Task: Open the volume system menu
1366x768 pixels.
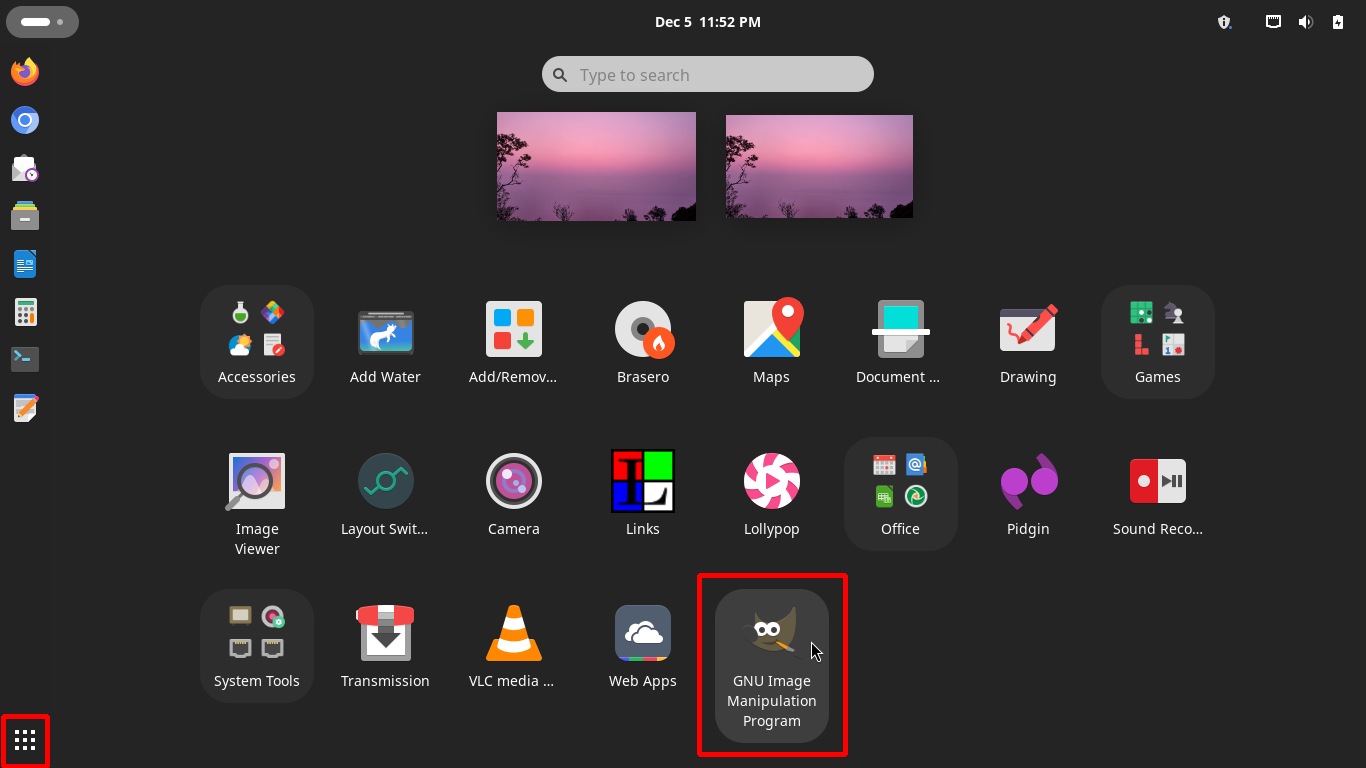Action: tap(1305, 22)
